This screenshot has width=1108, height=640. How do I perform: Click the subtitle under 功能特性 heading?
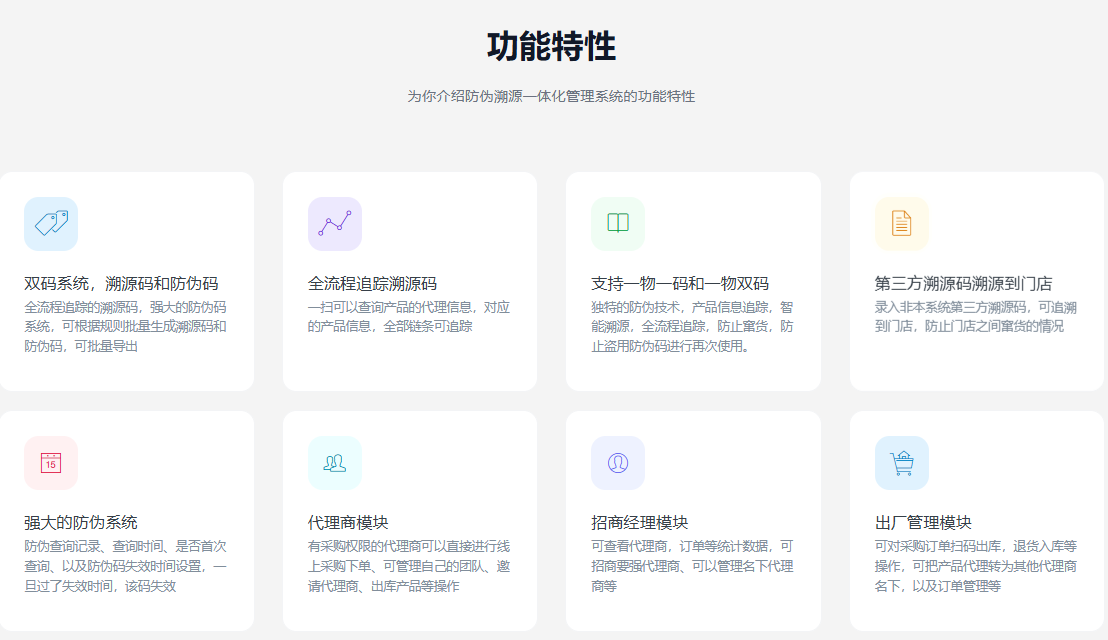click(x=551, y=97)
